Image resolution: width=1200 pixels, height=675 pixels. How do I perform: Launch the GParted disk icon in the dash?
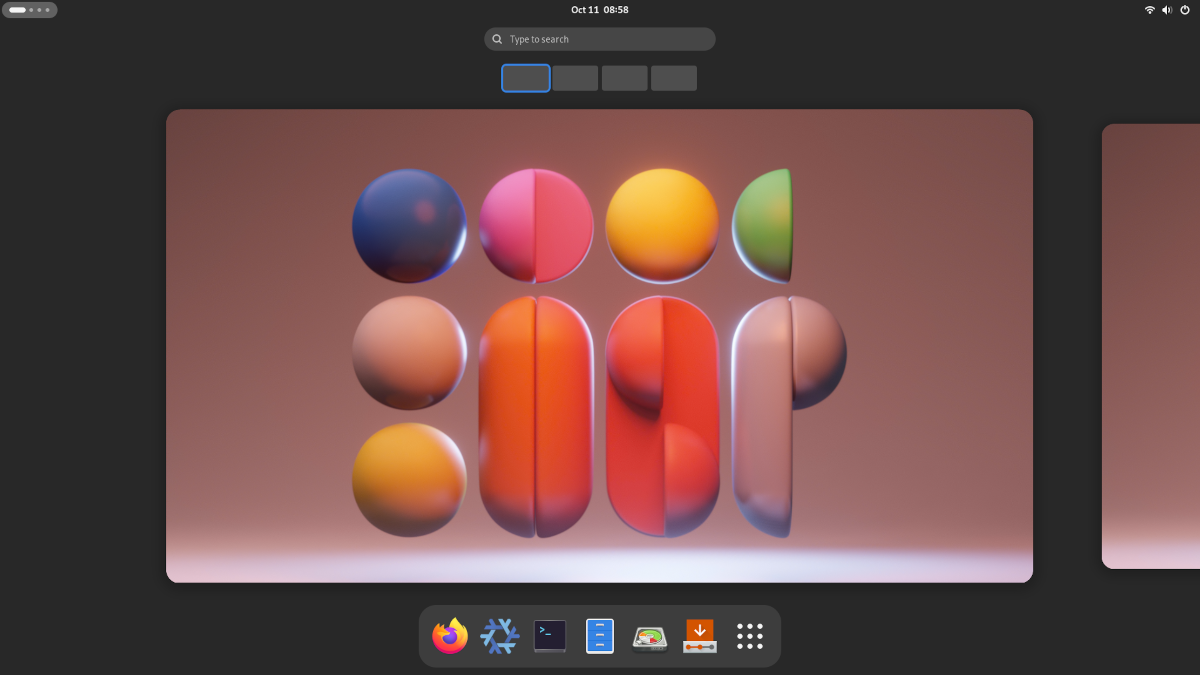click(x=650, y=637)
